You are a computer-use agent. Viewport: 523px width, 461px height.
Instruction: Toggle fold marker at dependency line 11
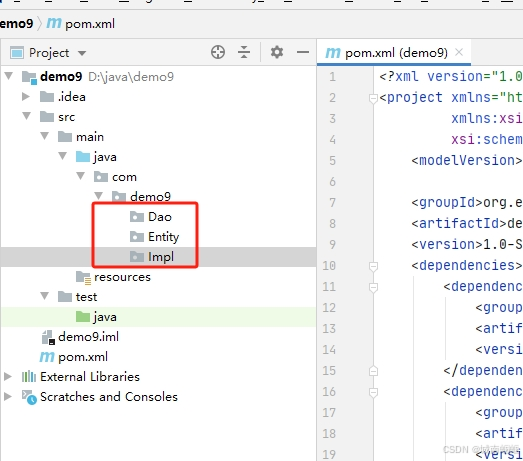click(x=373, y=287)
